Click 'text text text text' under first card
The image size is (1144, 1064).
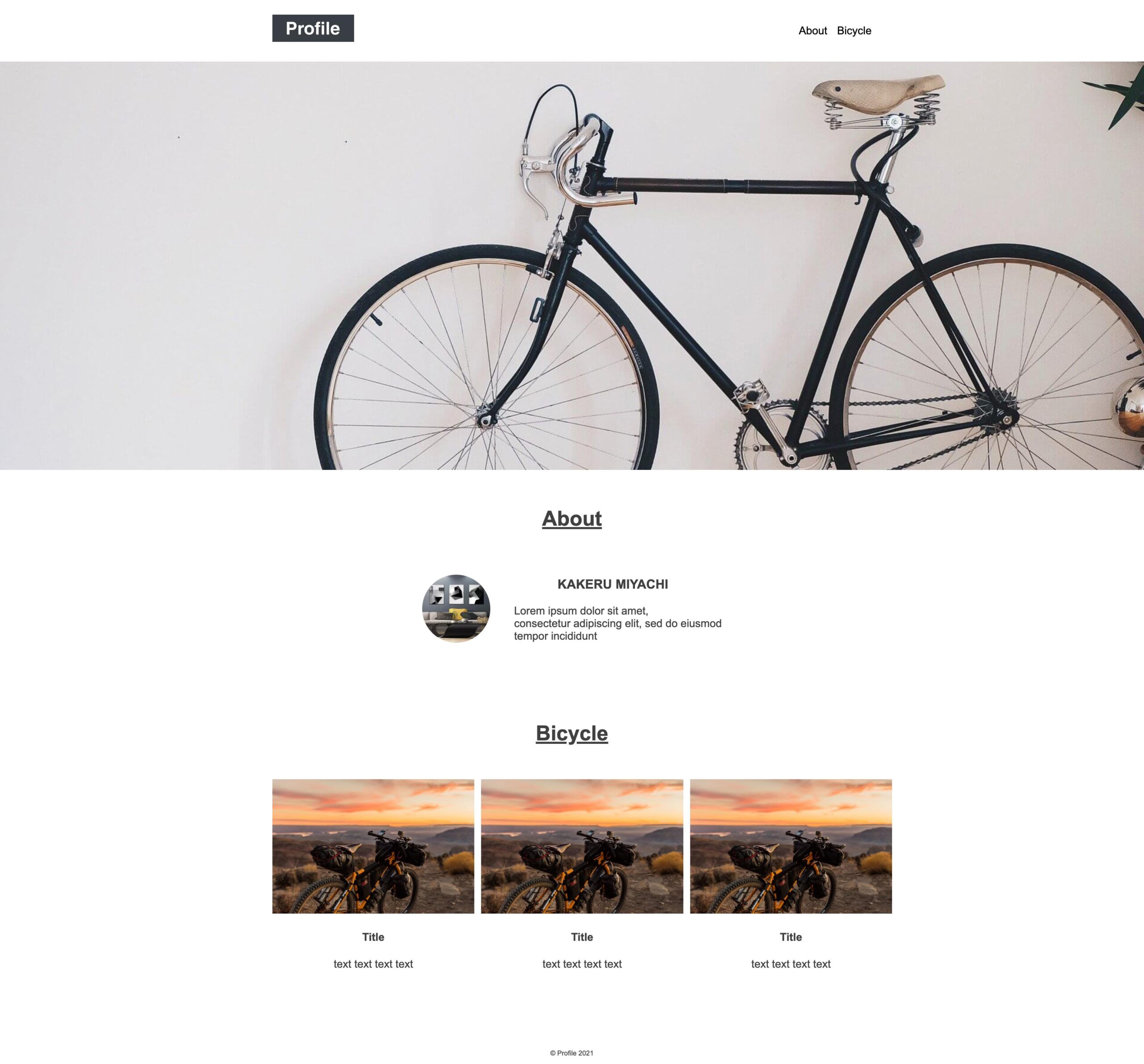(373, 964)
